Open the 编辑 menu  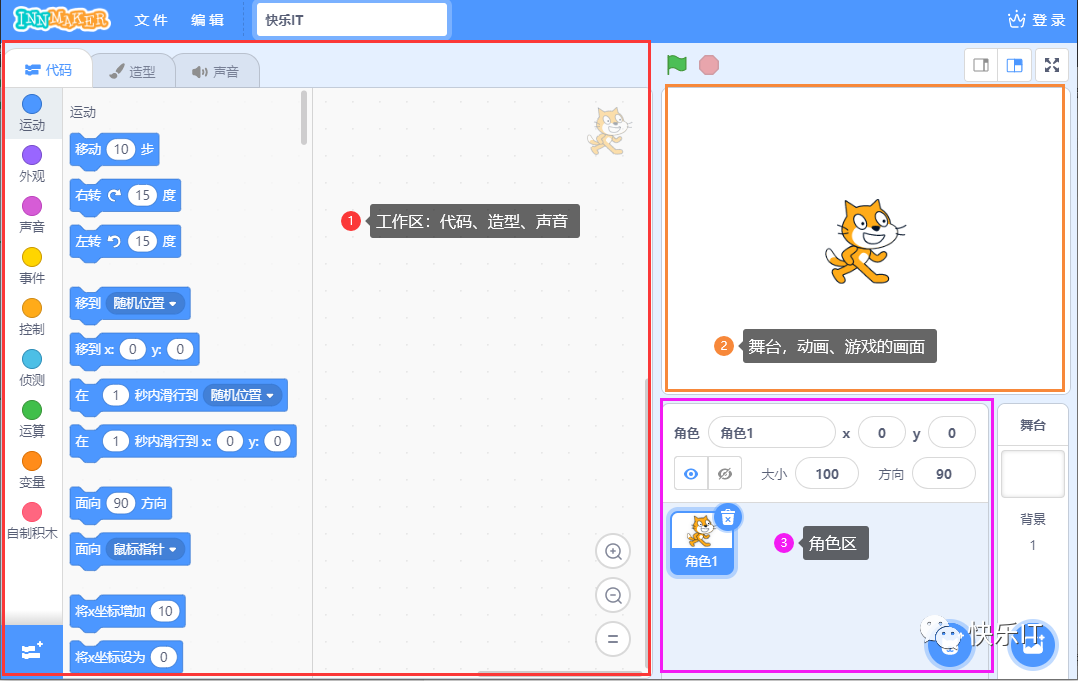208,20
